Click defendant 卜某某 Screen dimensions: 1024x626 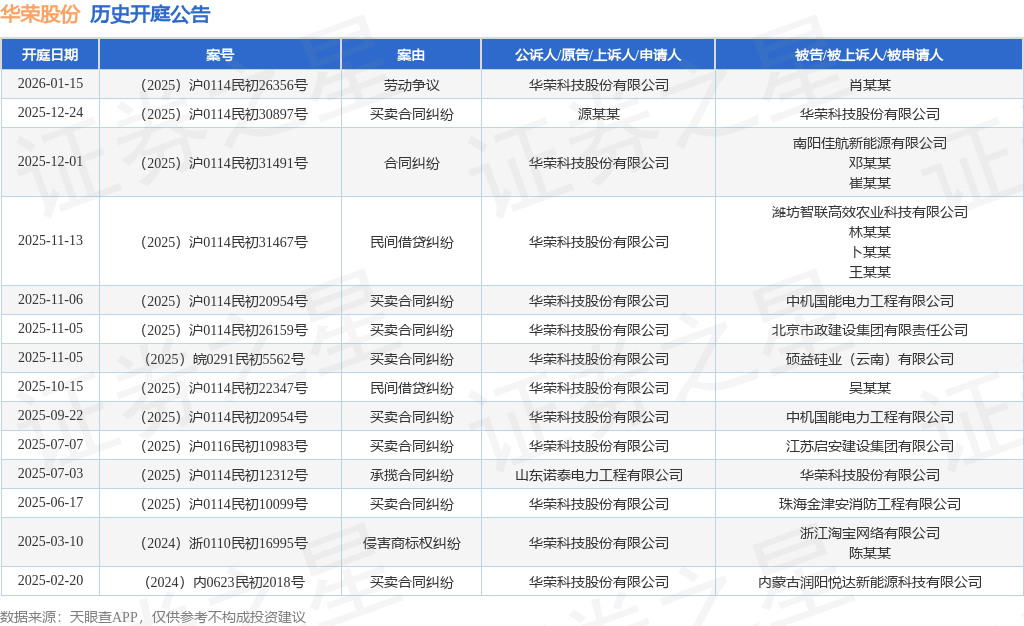[x=869, y=251]
